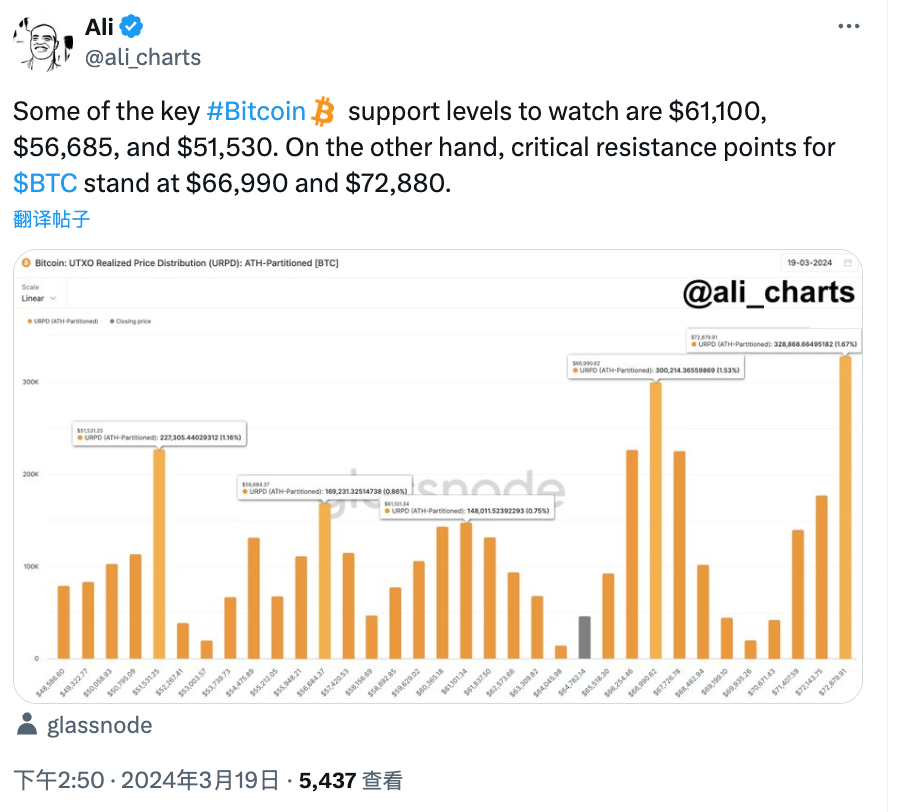This screenshot has height=812, width=902.
Task: Click the Bitcoin logo beside the hashtag
Action: coord(323,111)
